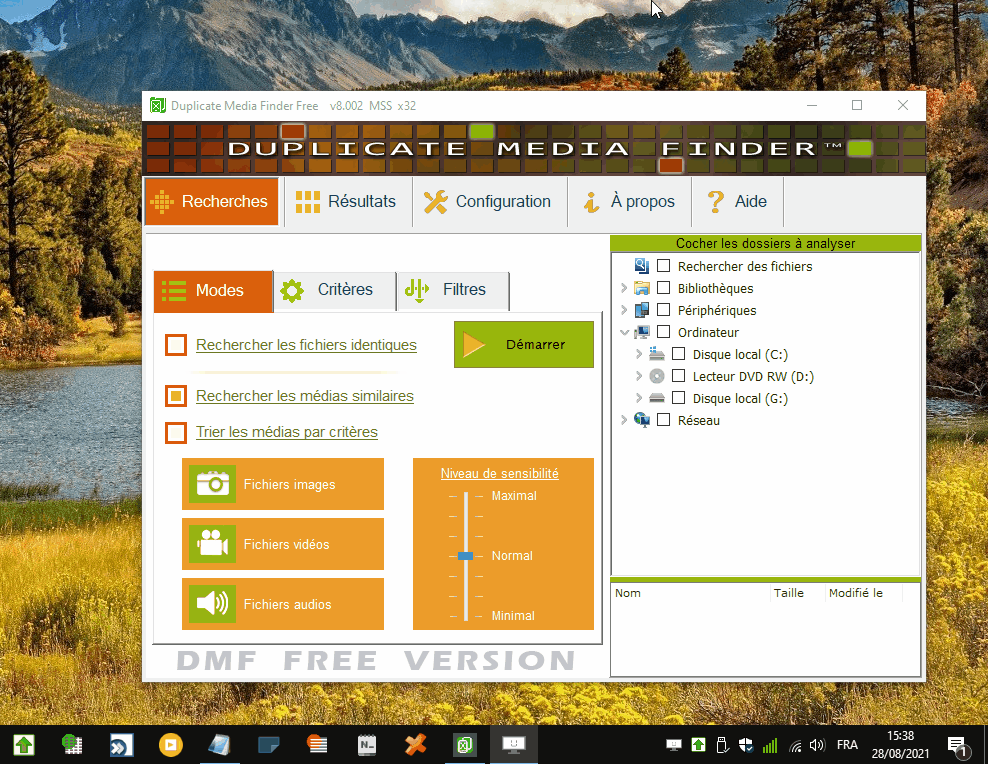Collapse the Ordinateur tree node
This screenshot has width=988, height=764.
click(624, 332)
